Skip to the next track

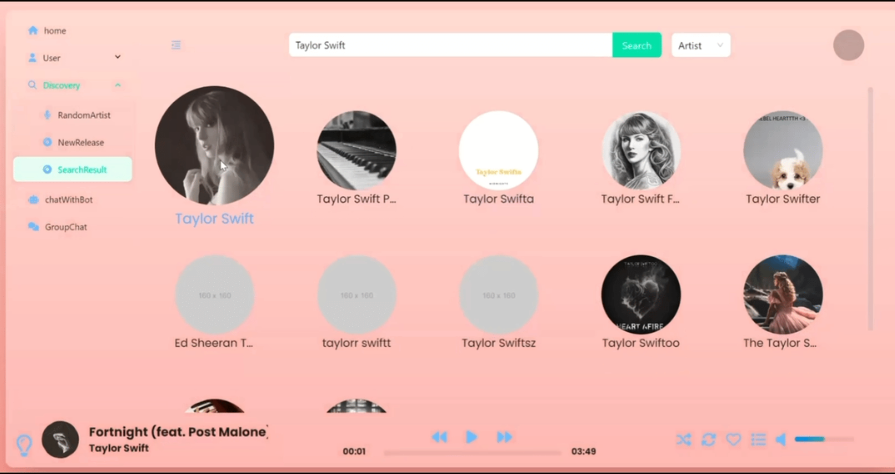point(505,437)
